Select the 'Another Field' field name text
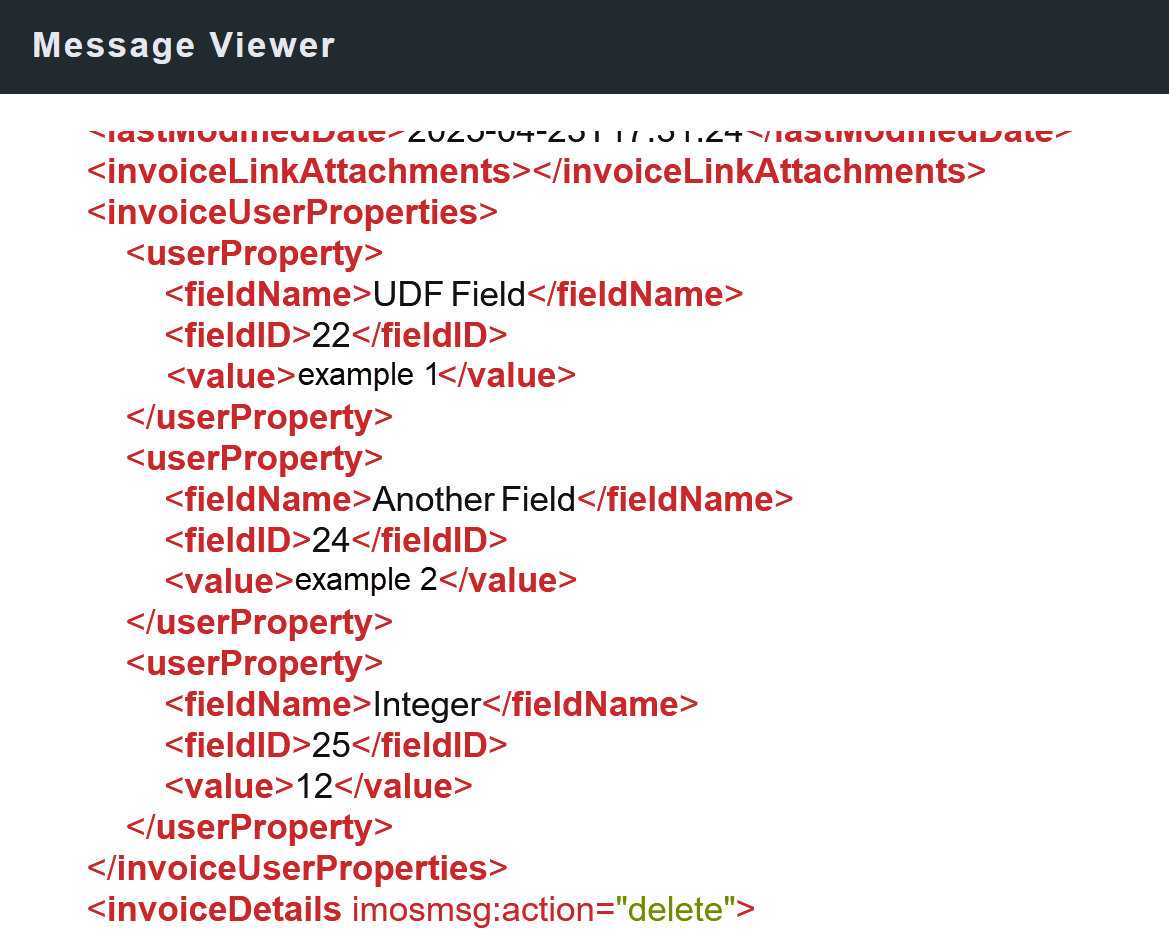The width and height of the screenshot is (1169, 932). point(474,499)
